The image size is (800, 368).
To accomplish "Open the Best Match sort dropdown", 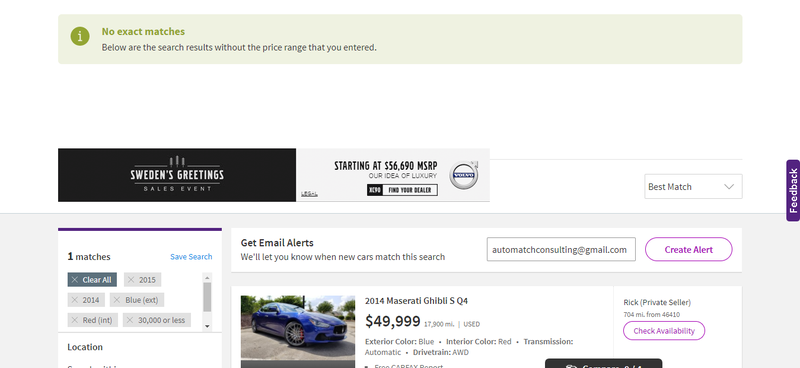I will (x=693, y=187).
